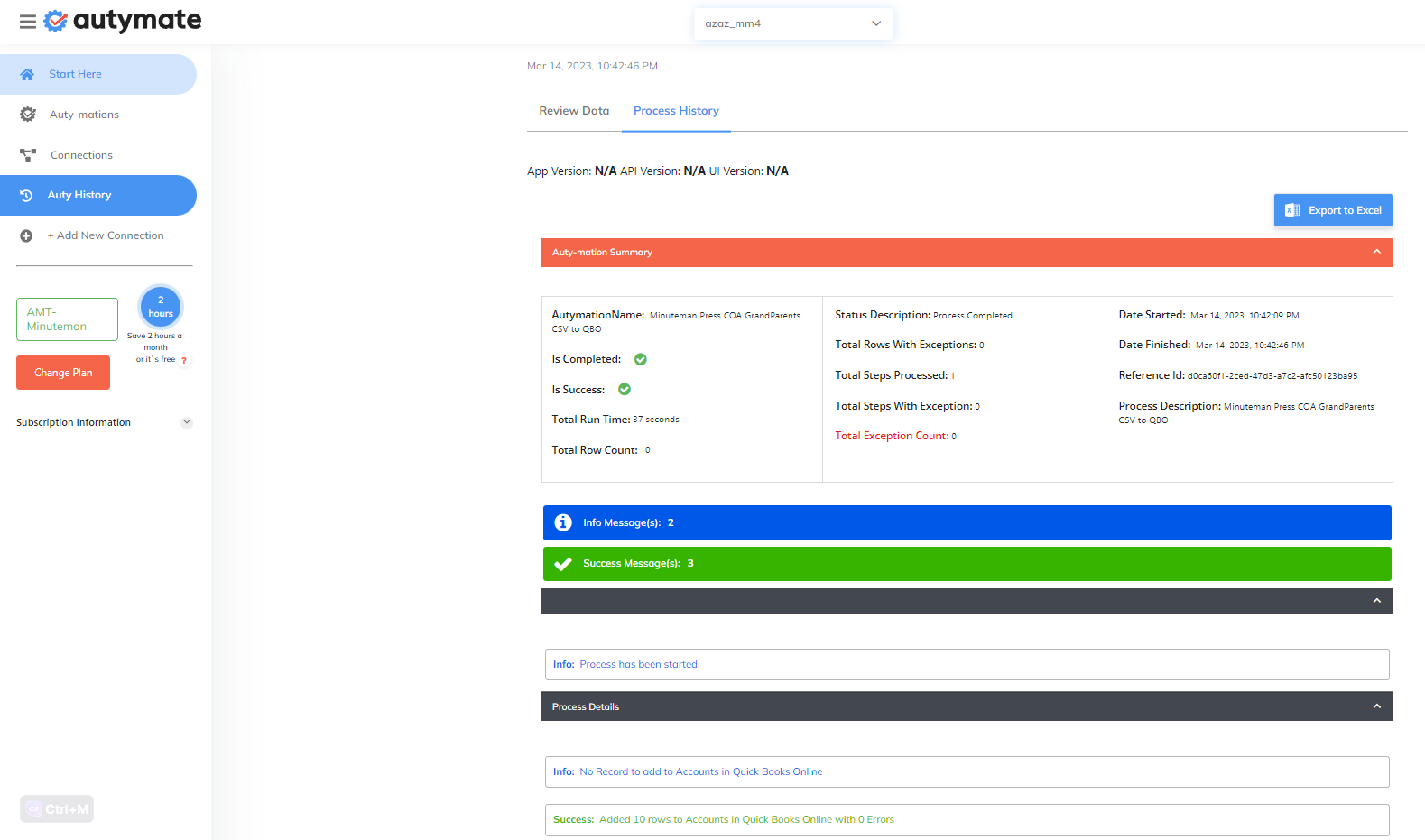
Task: Collapse the Process Details panel
Action: tap(1377, 706)
